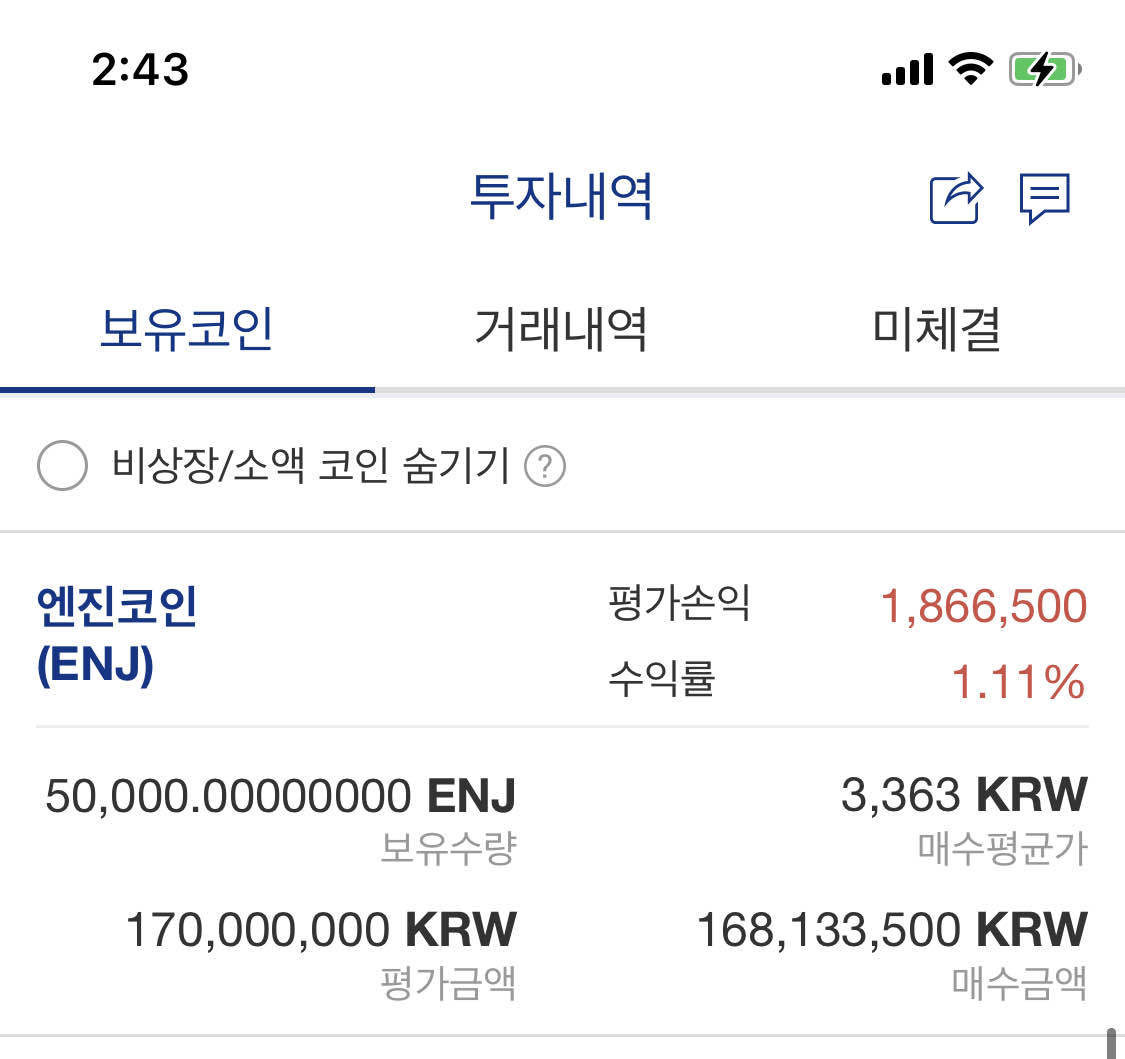Tap the cellular signal strength icon
The height and width of the screenshot is (1059, 1125).
[906, 68]
